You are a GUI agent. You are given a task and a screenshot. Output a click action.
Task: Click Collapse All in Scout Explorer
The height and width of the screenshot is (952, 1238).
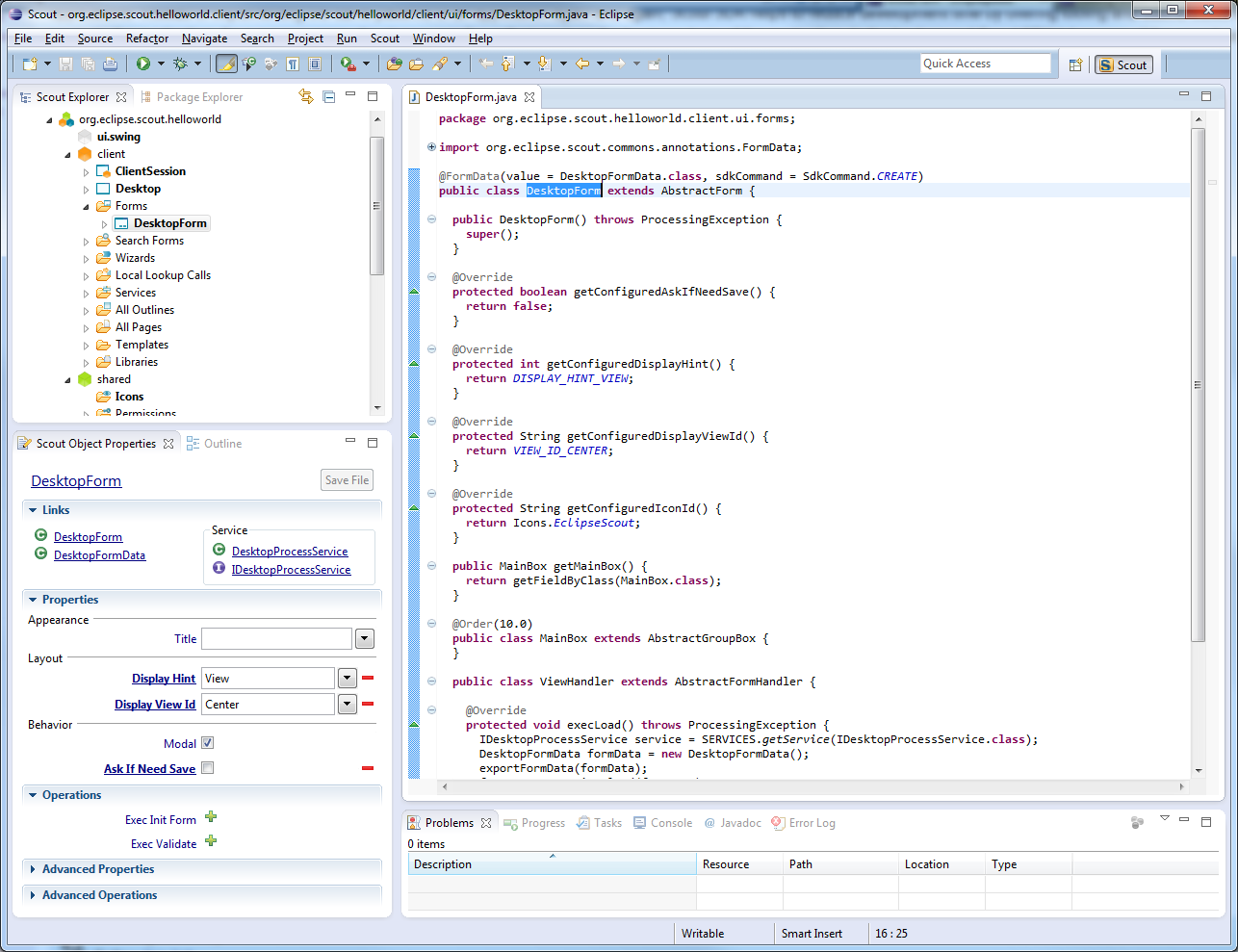[x=329, y=96]
